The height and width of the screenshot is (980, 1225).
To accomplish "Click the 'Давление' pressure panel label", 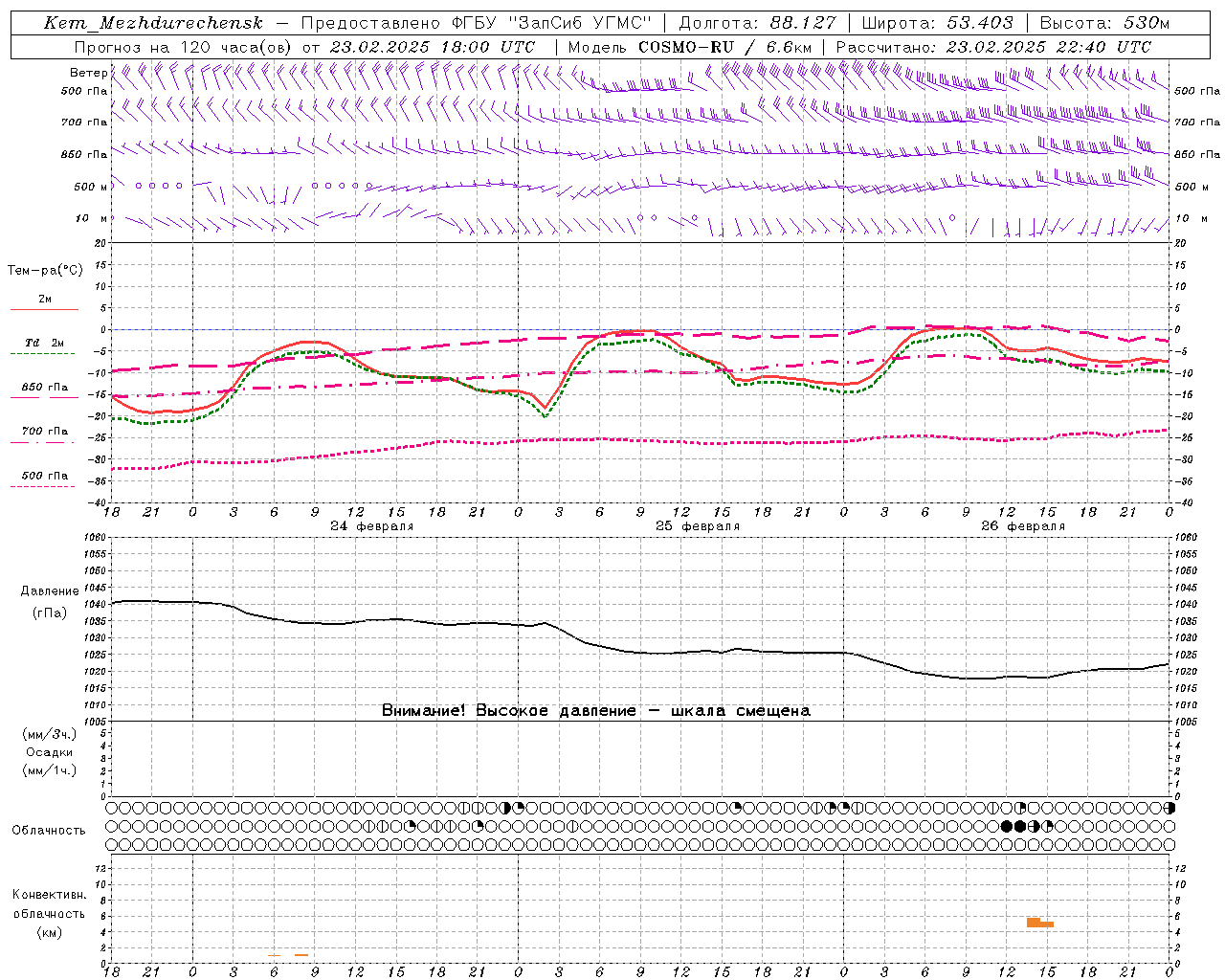I will click(50, 591).
